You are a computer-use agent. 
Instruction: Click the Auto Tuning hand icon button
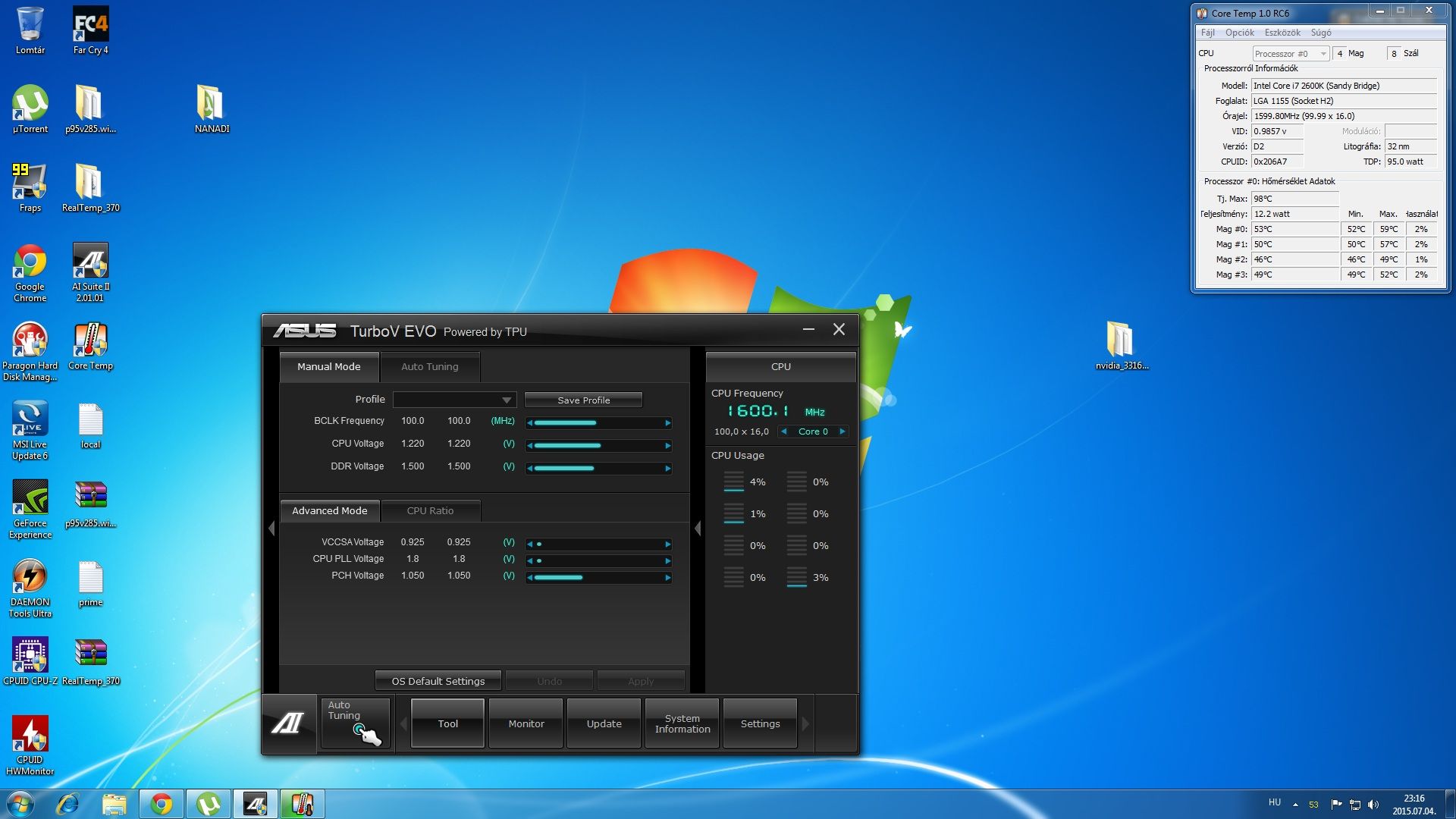[355, 723]
